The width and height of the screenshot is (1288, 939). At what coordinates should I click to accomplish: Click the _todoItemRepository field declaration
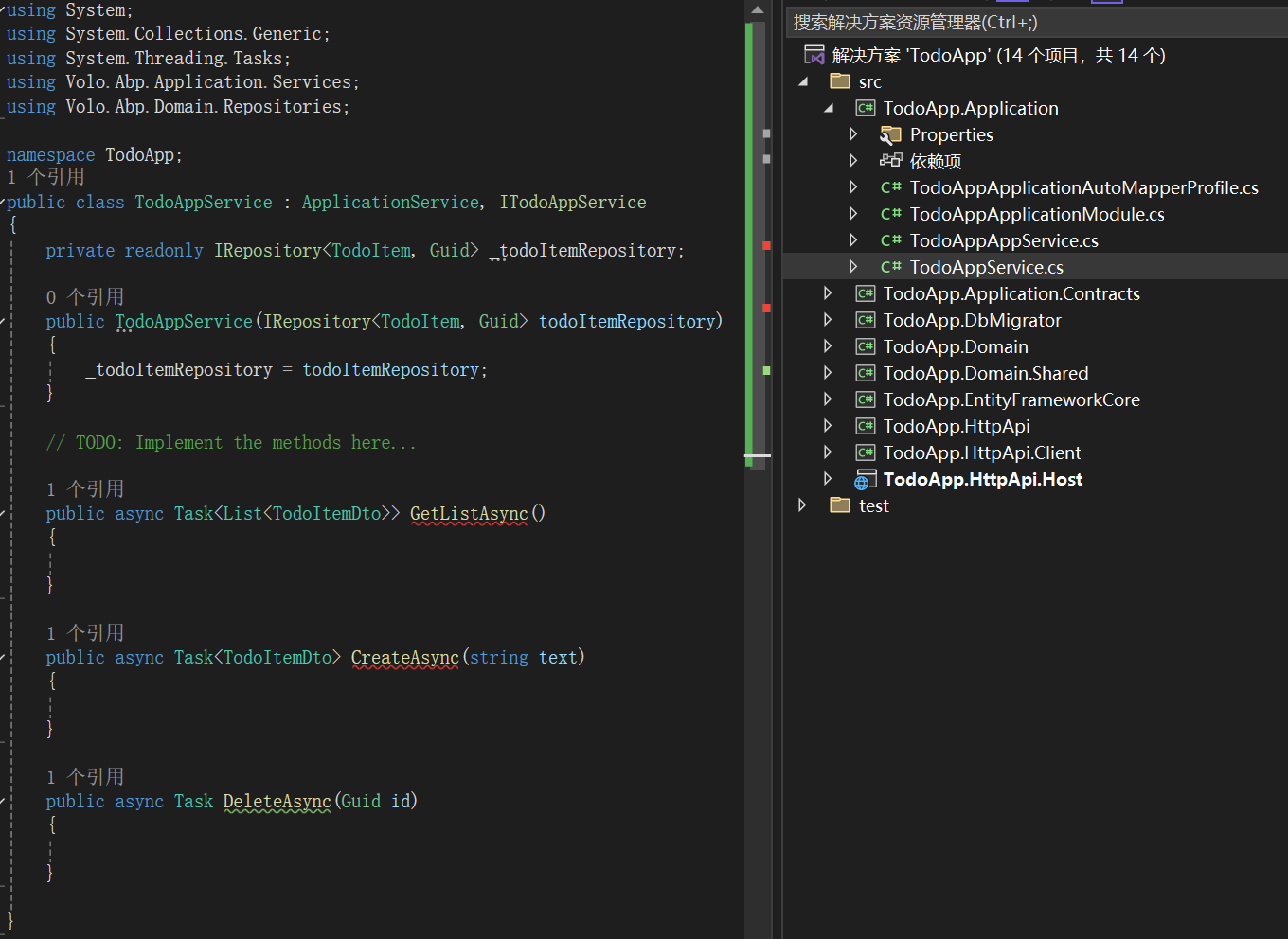point(587,251)
